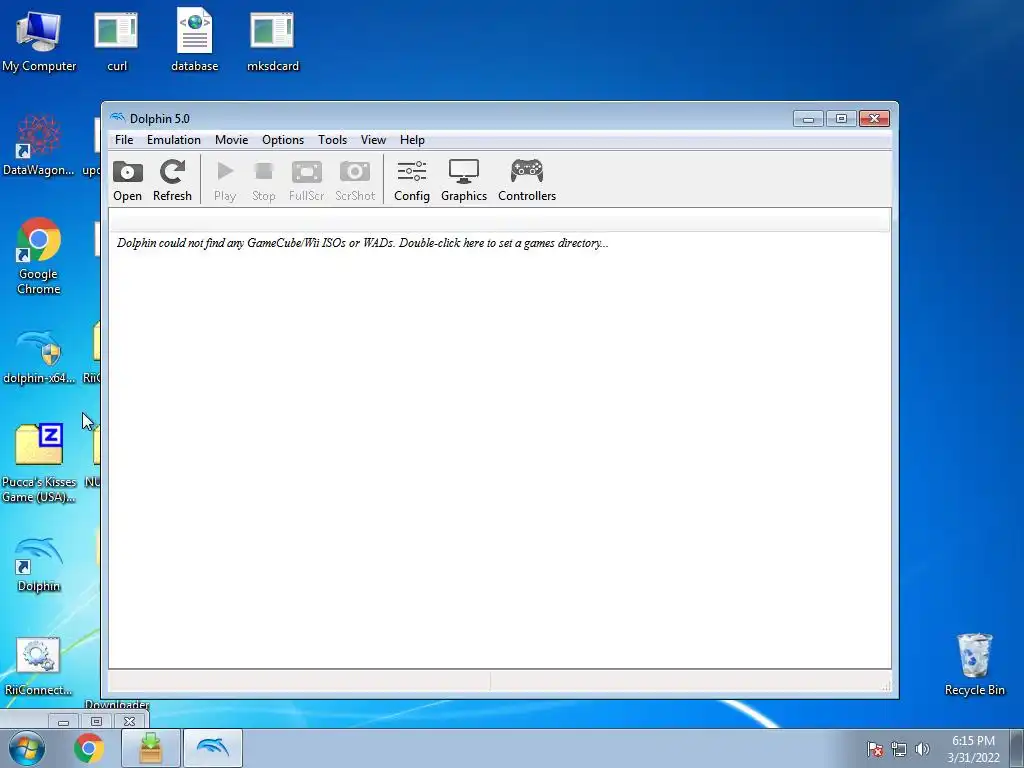Select the Recycle Bin icon

974,664
